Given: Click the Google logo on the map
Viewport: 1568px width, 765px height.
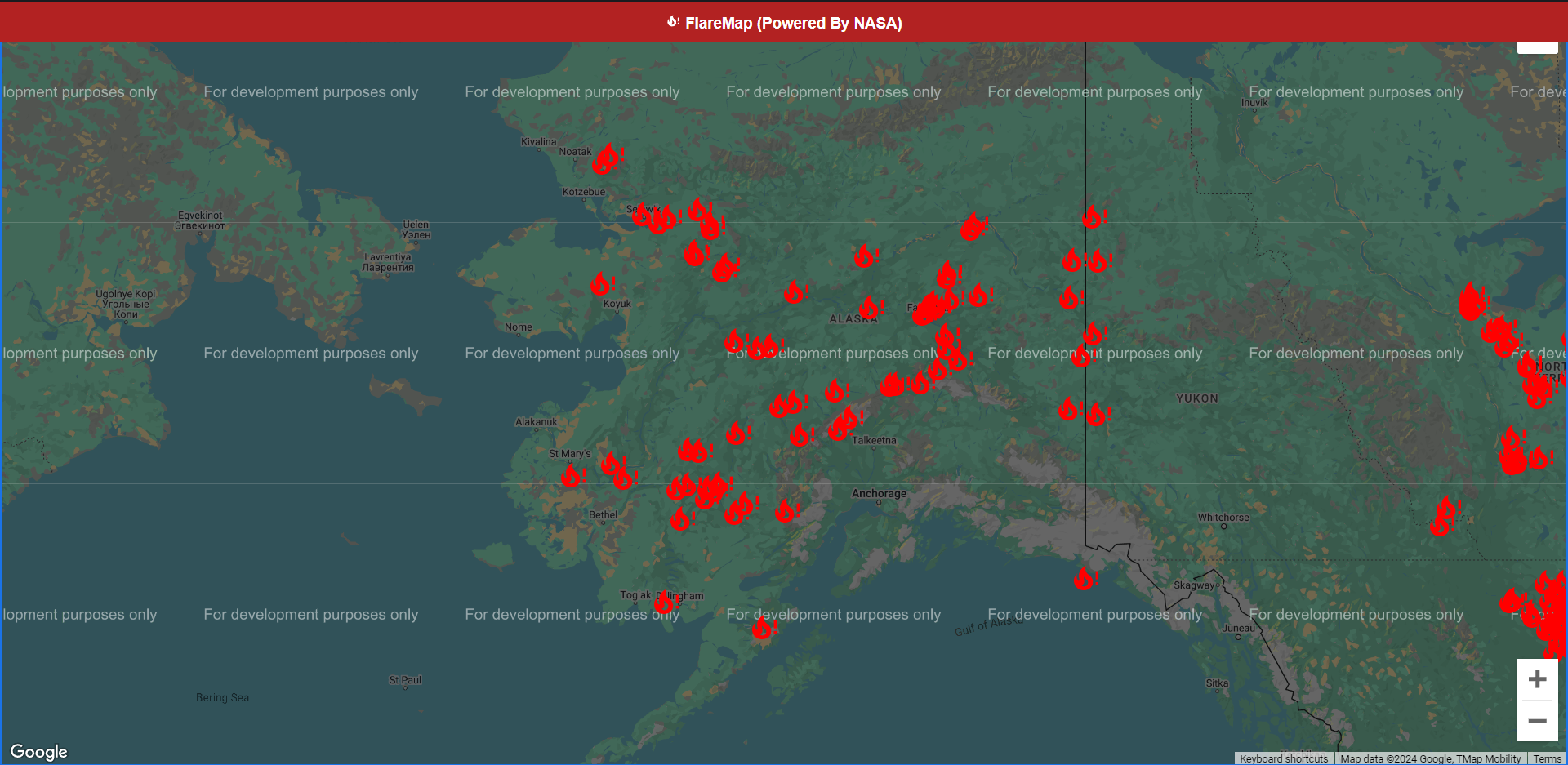Looking at the screenshot, I should pos(38,752).
